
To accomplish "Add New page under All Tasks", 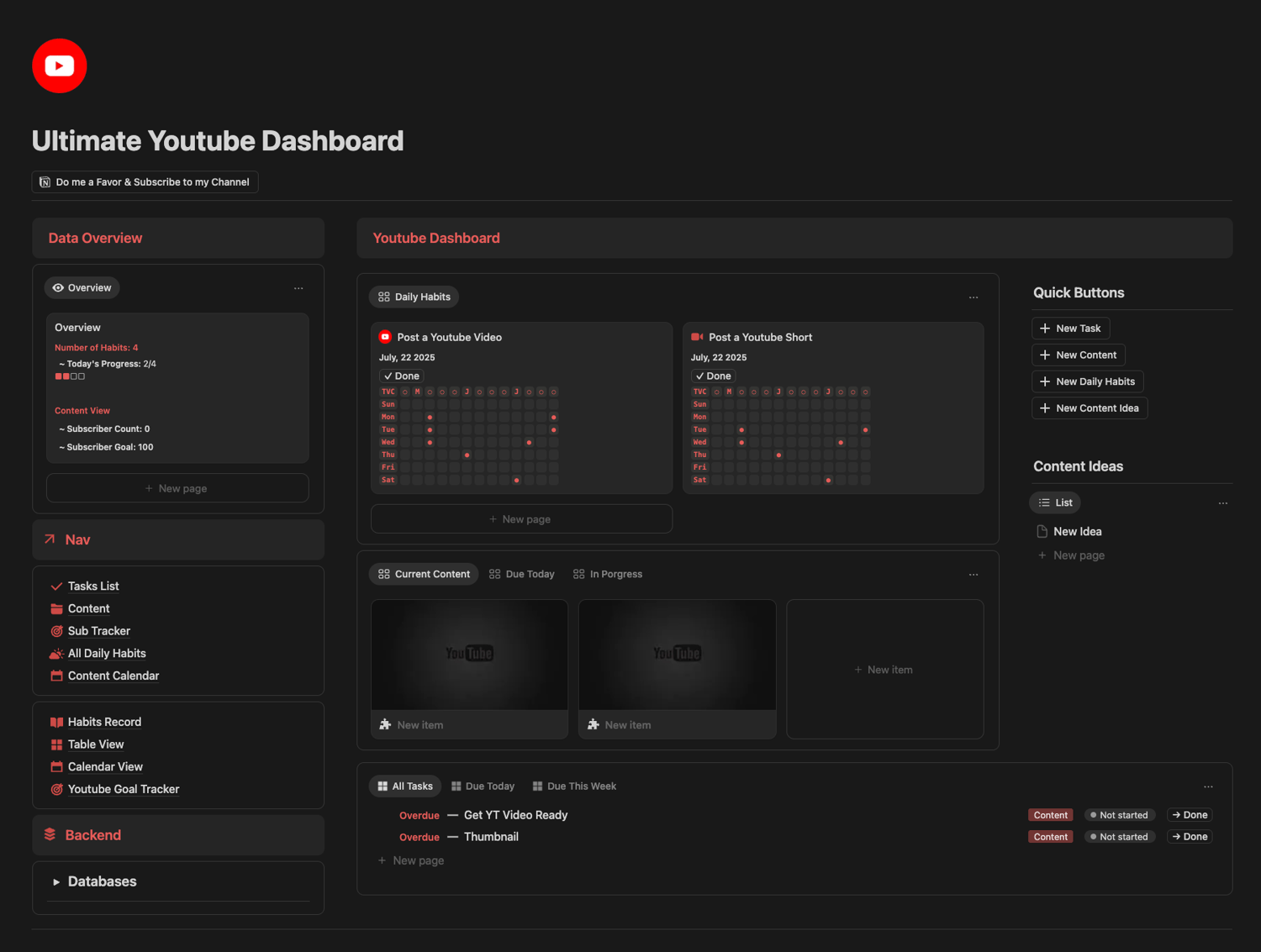I will pyautogui.click(x=411, y=860).
